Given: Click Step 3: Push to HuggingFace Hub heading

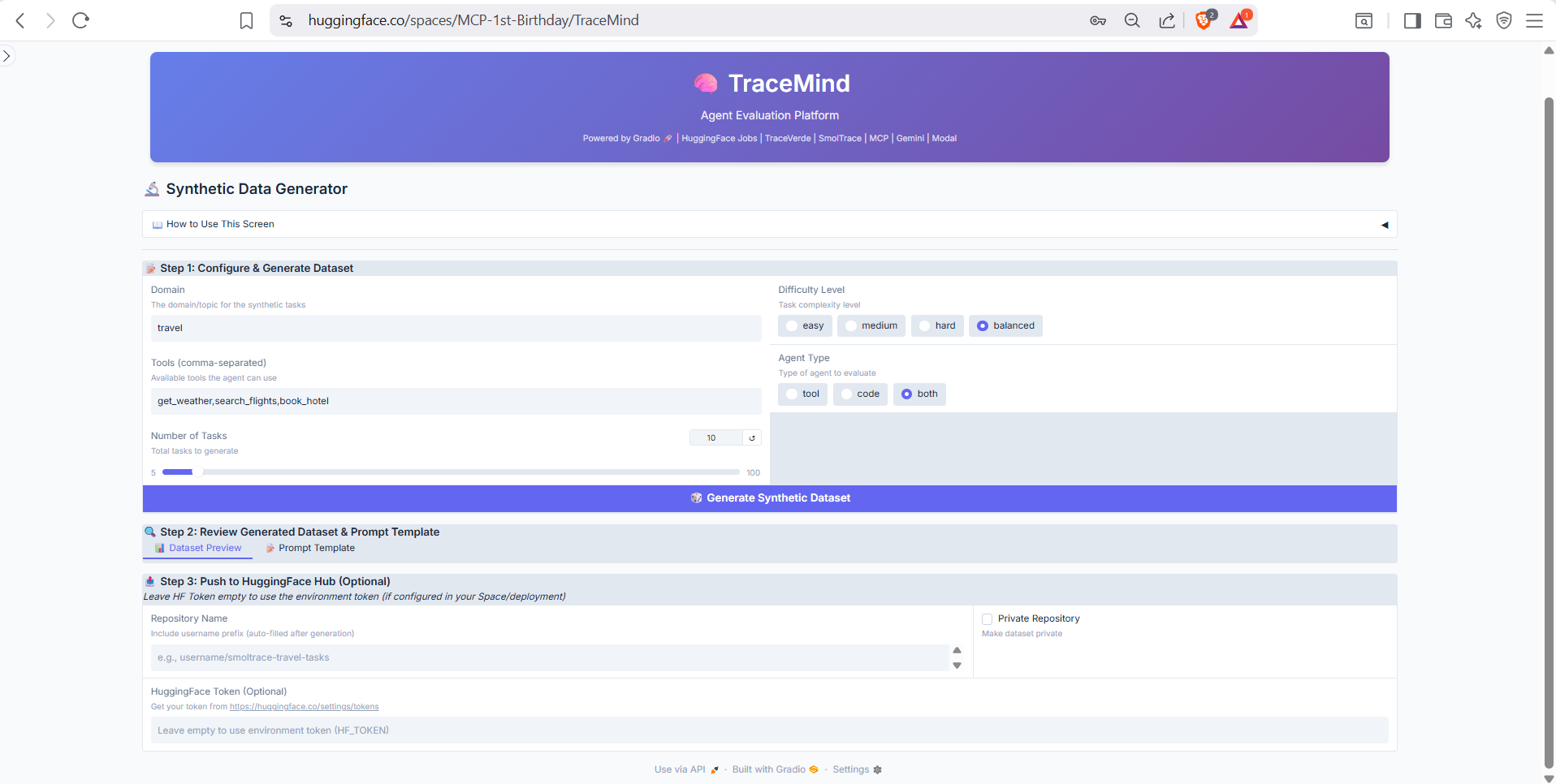Looking at the screenshot, I should coord(275,582).
